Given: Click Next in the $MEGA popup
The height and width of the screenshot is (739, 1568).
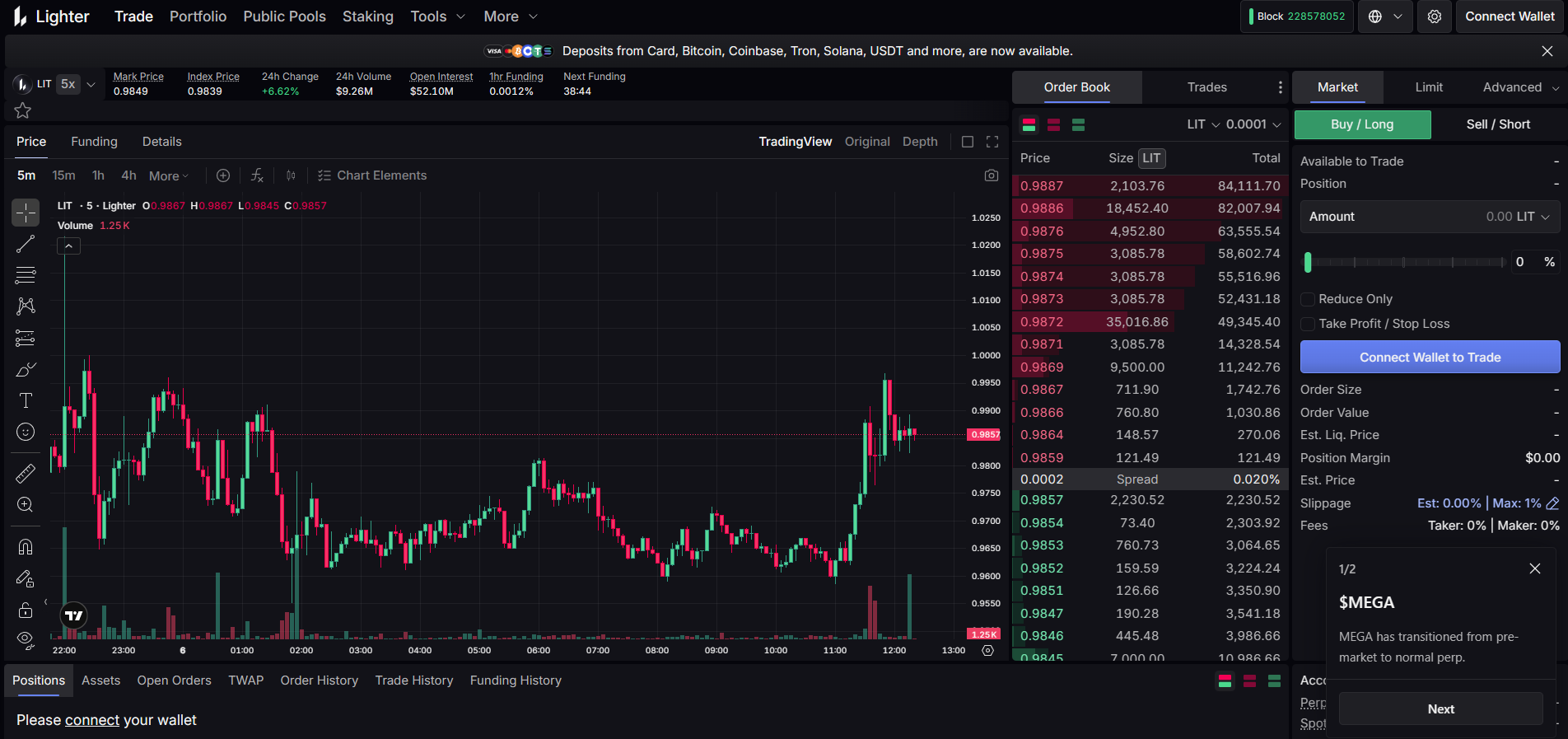Looking at the screenshot, I should click(x=1440, y=709).
